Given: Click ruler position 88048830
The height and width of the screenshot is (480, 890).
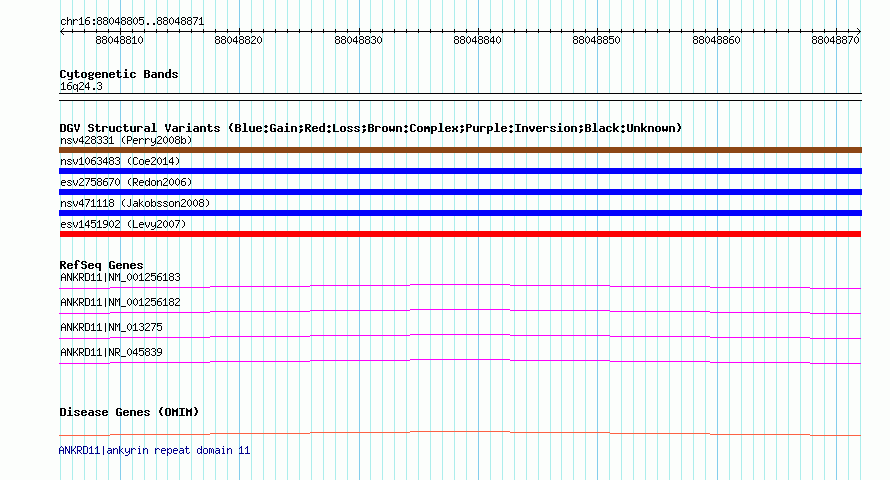Looking at the screenshot, I should pos(358,40).
